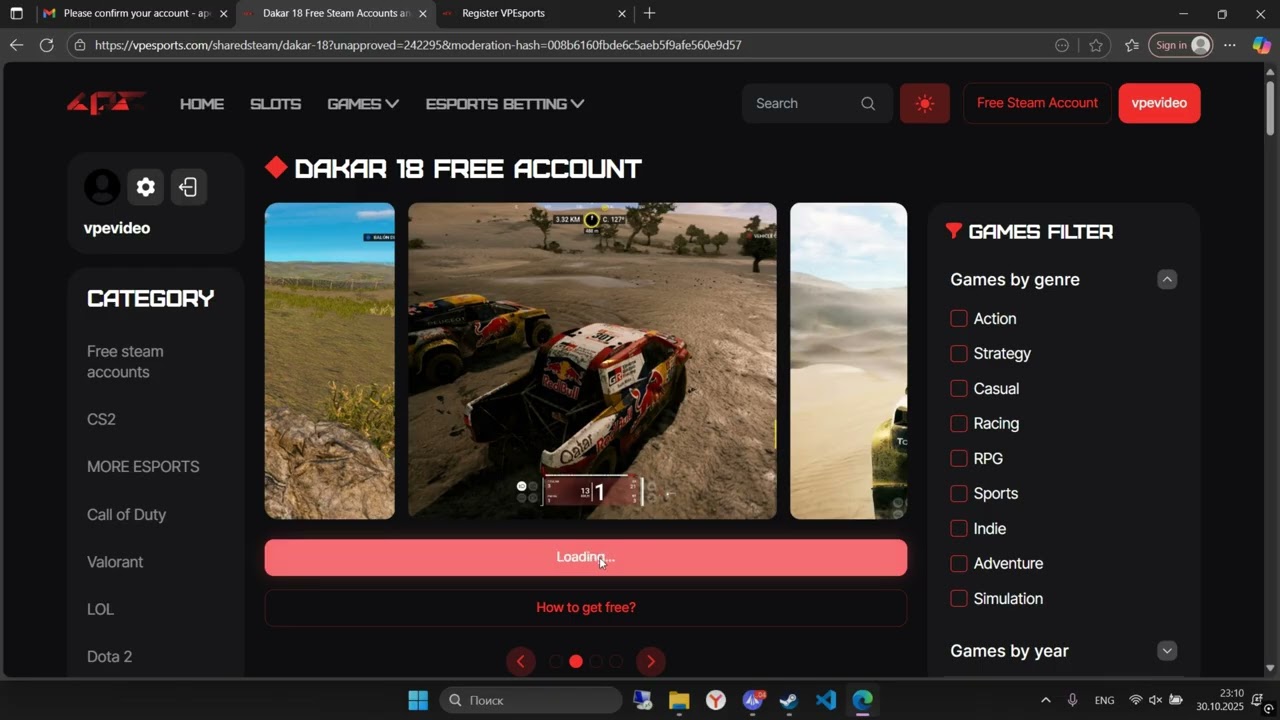Open the center Dakar 18 gameplay screenshot
1280x720 pixels.
point(592,361)
